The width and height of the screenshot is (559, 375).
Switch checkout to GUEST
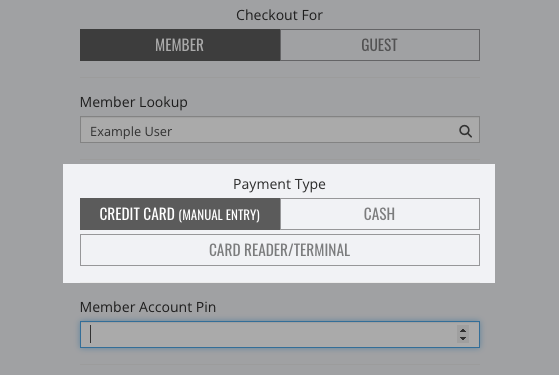380,45
